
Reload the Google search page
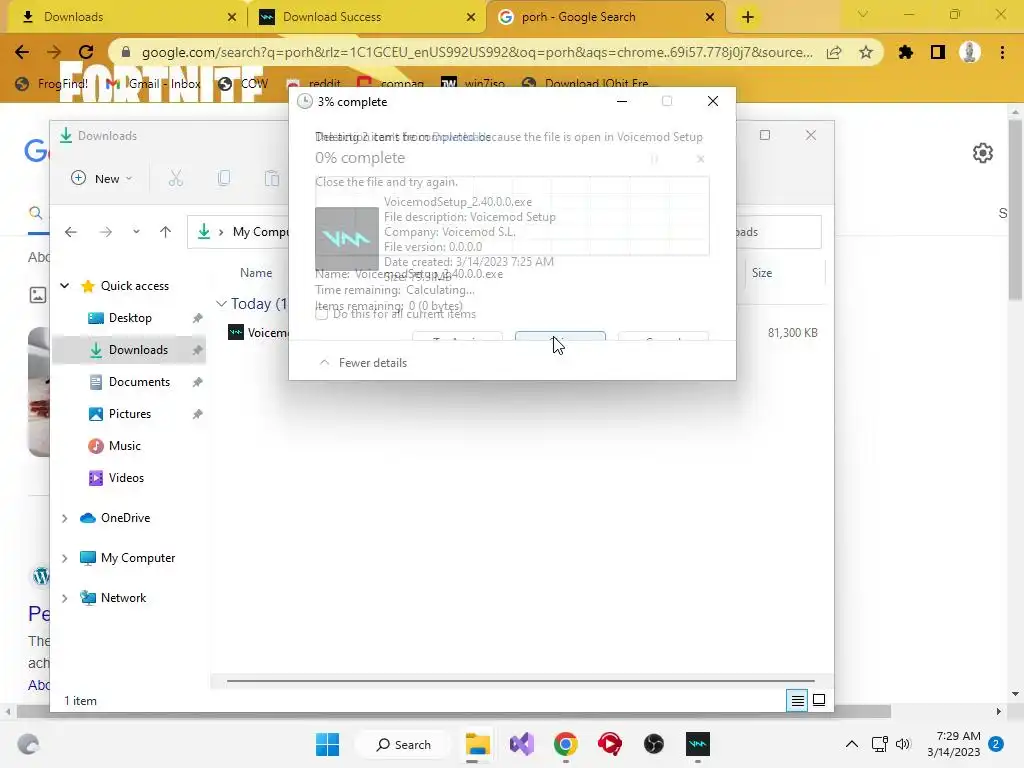pyautogui.click(x=86, y=52)
